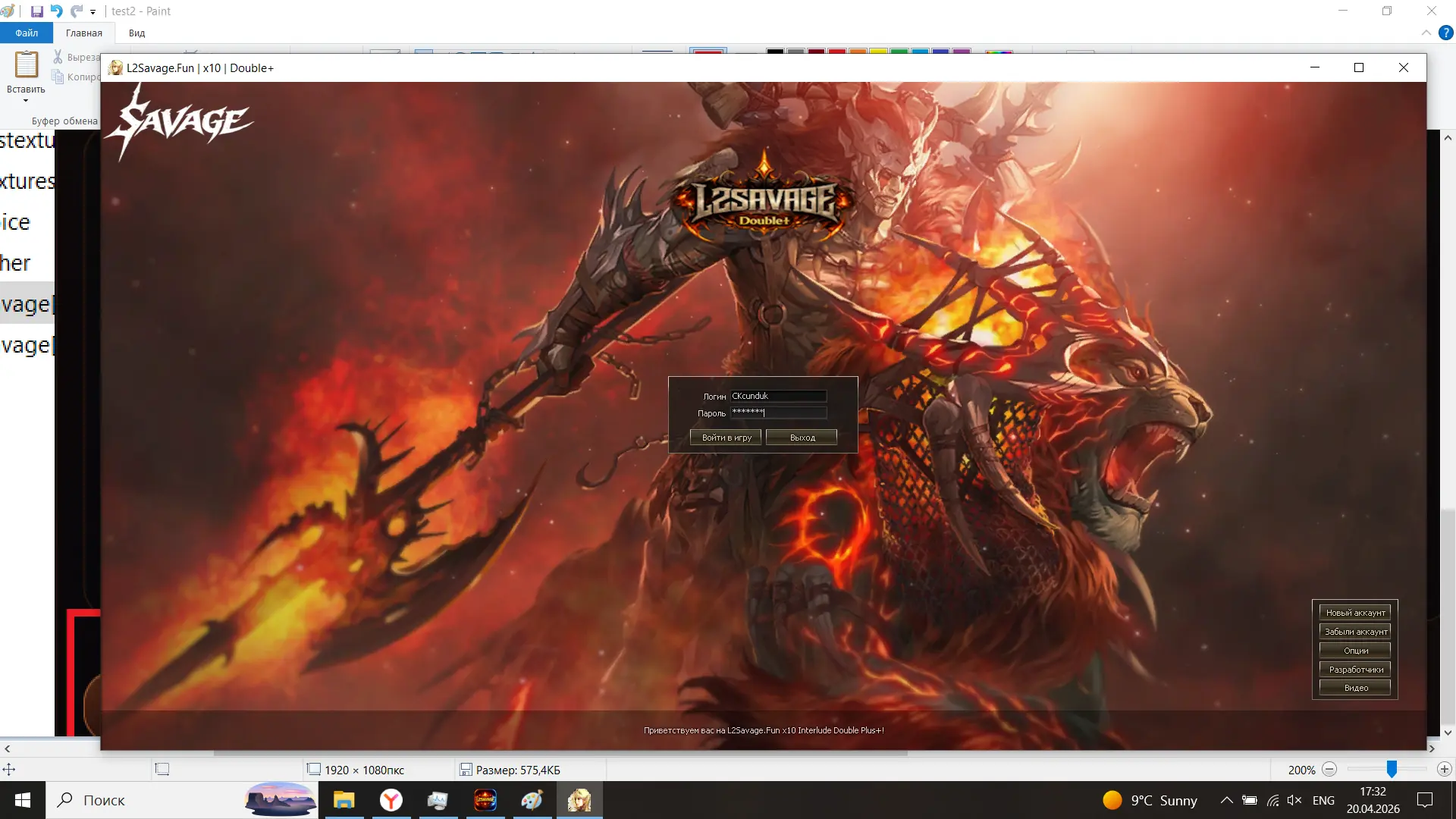Click the Undo arrow in Paint's title bar
This screenshot has height=819, width=1456.
(x=57, y=11)
